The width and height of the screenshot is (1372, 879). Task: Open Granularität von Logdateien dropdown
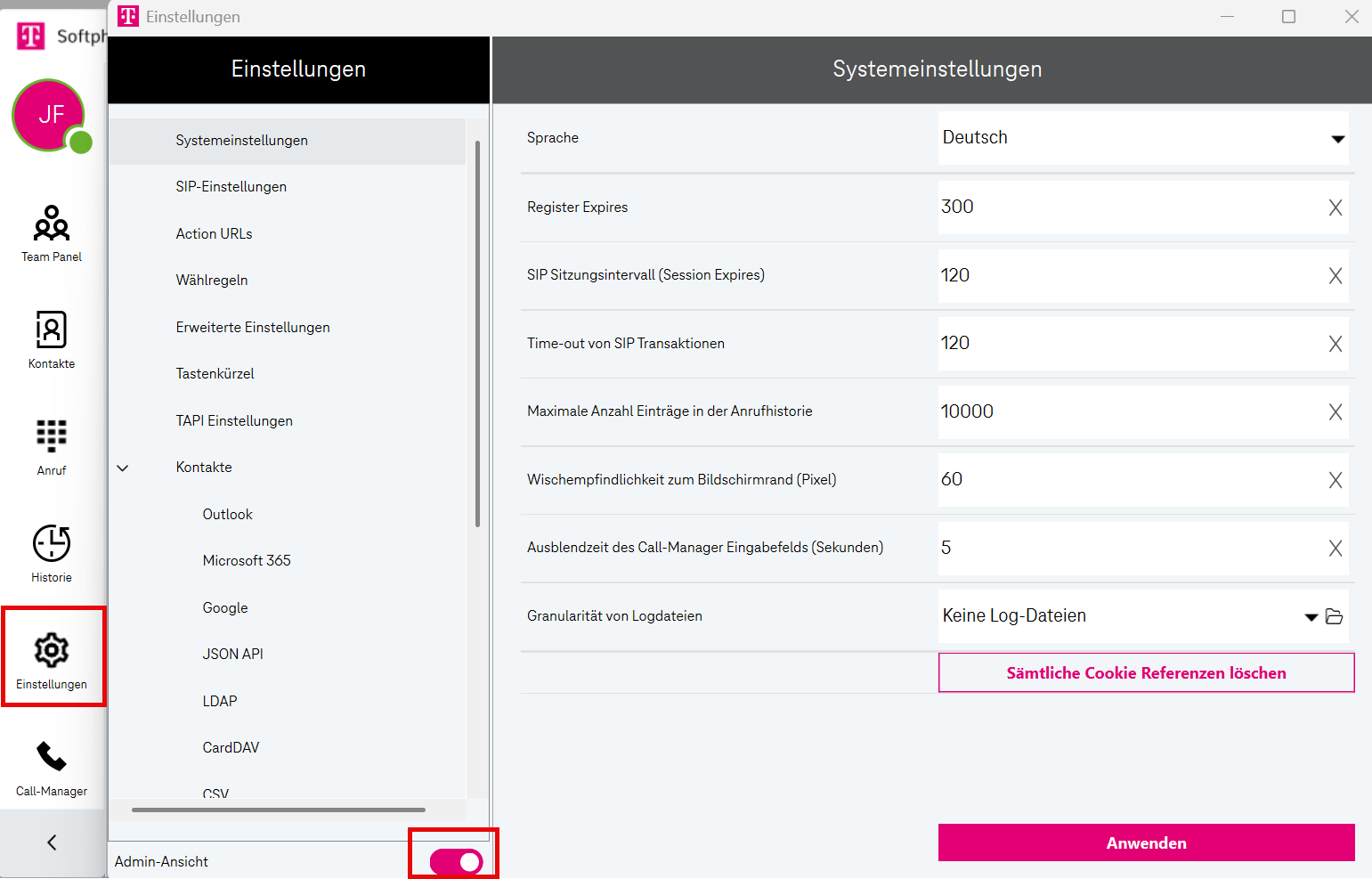(x=1311, y=617)
